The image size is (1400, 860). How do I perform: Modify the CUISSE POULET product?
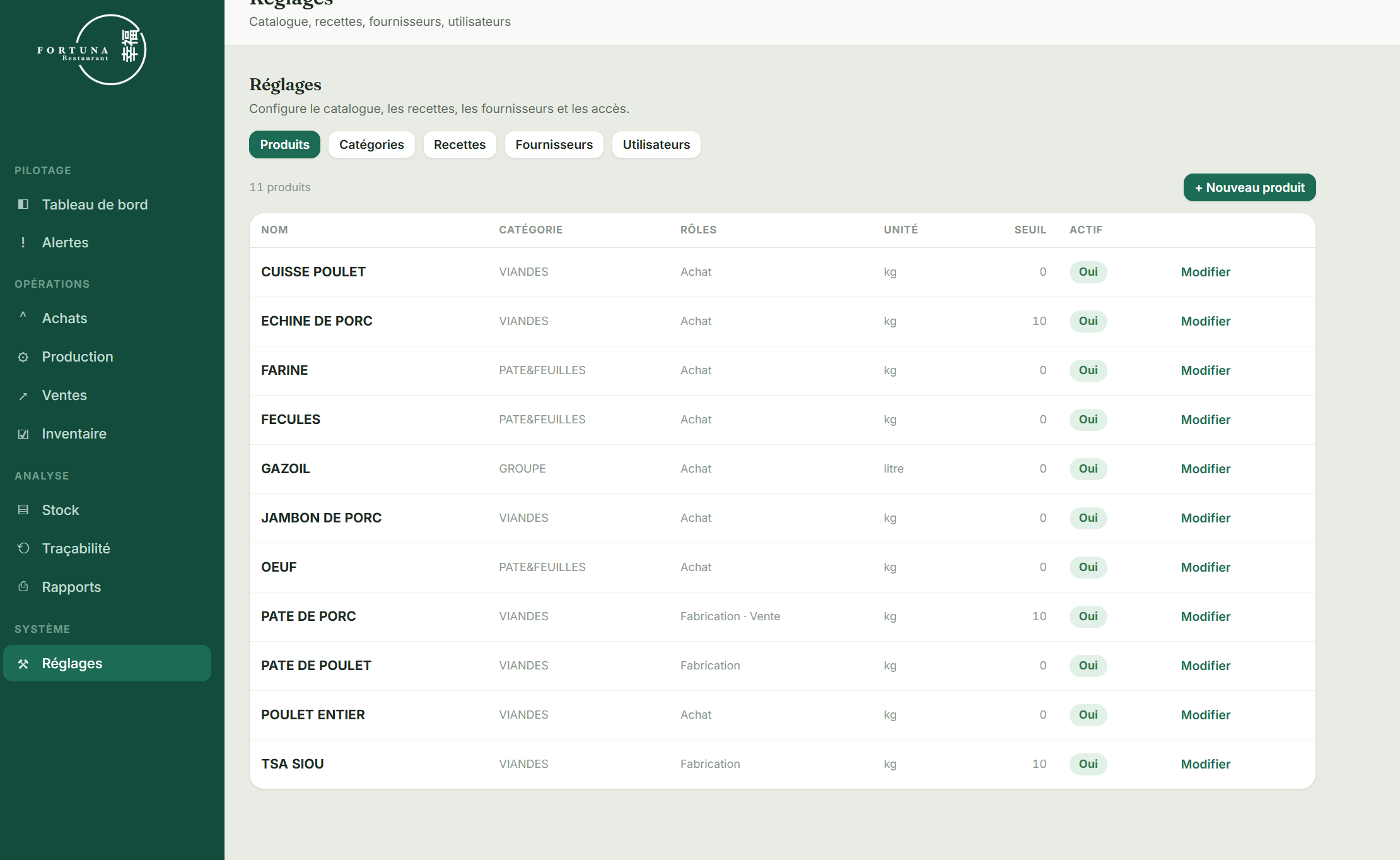[x=1205, y=272]
